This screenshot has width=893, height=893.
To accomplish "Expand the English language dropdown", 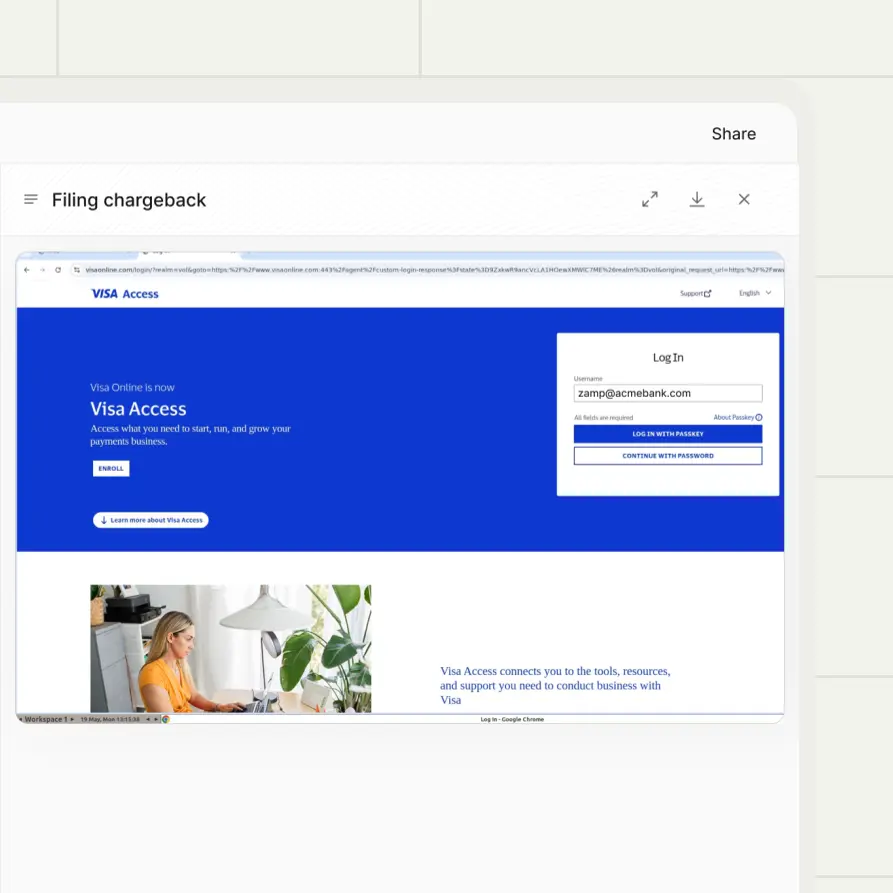I will 755,293.
